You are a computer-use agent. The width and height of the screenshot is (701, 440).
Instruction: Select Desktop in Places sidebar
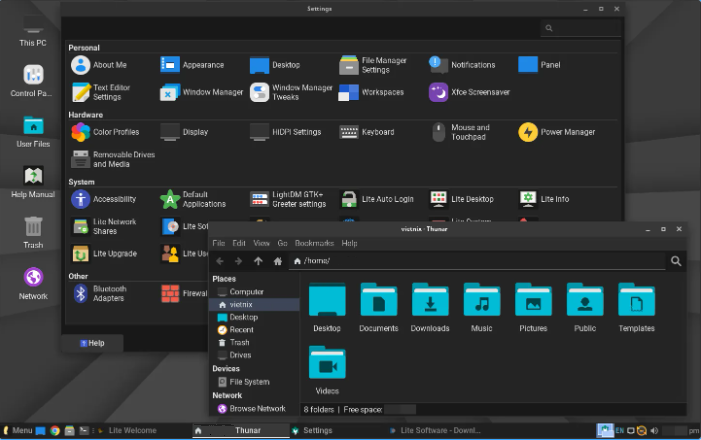(254, 317)
